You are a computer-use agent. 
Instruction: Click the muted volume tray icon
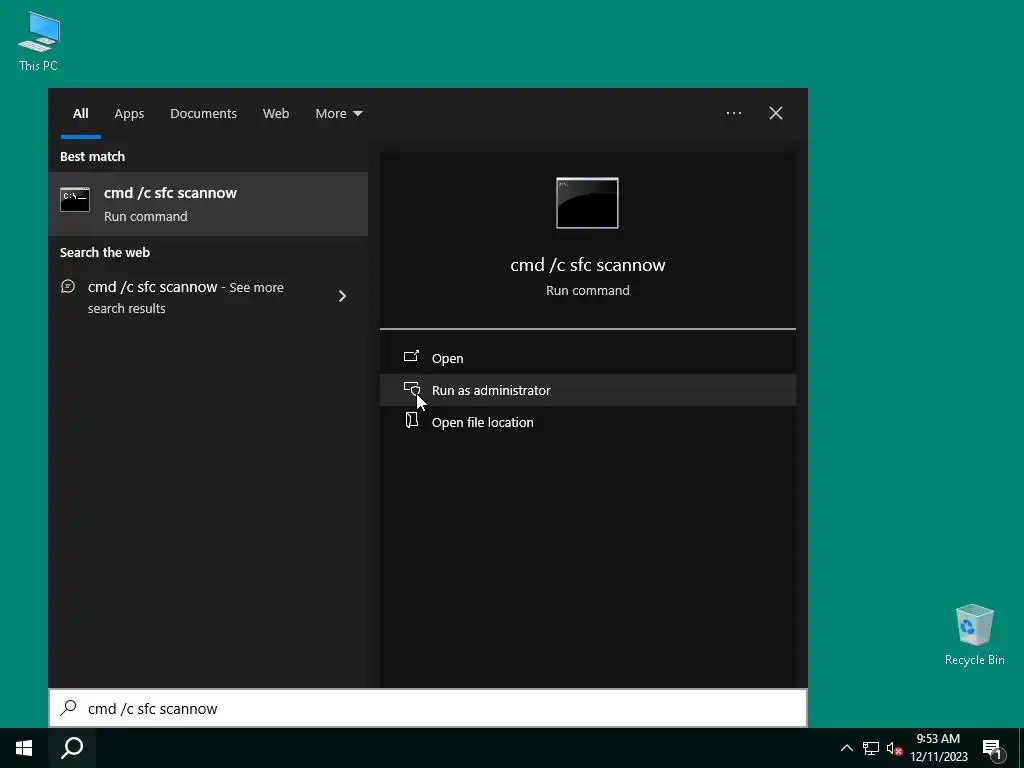click(x=894, y=748)
